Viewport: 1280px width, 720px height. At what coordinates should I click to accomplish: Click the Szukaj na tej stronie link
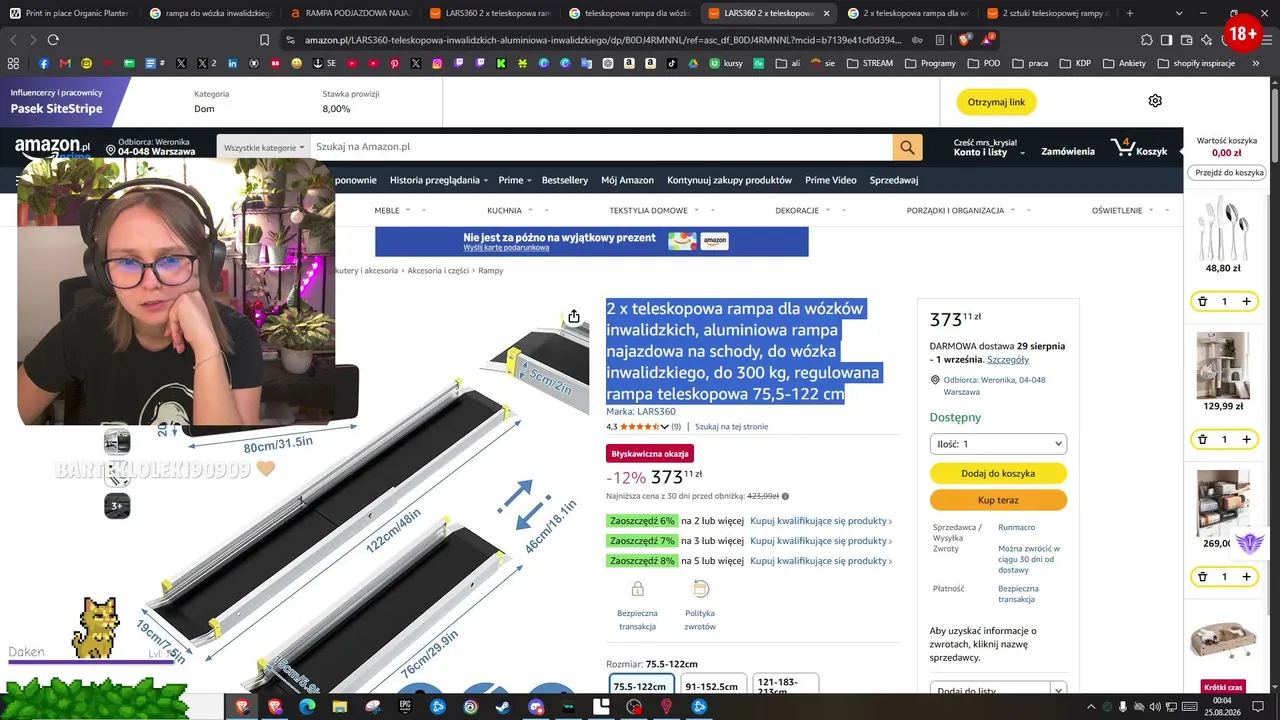[732, 427]
